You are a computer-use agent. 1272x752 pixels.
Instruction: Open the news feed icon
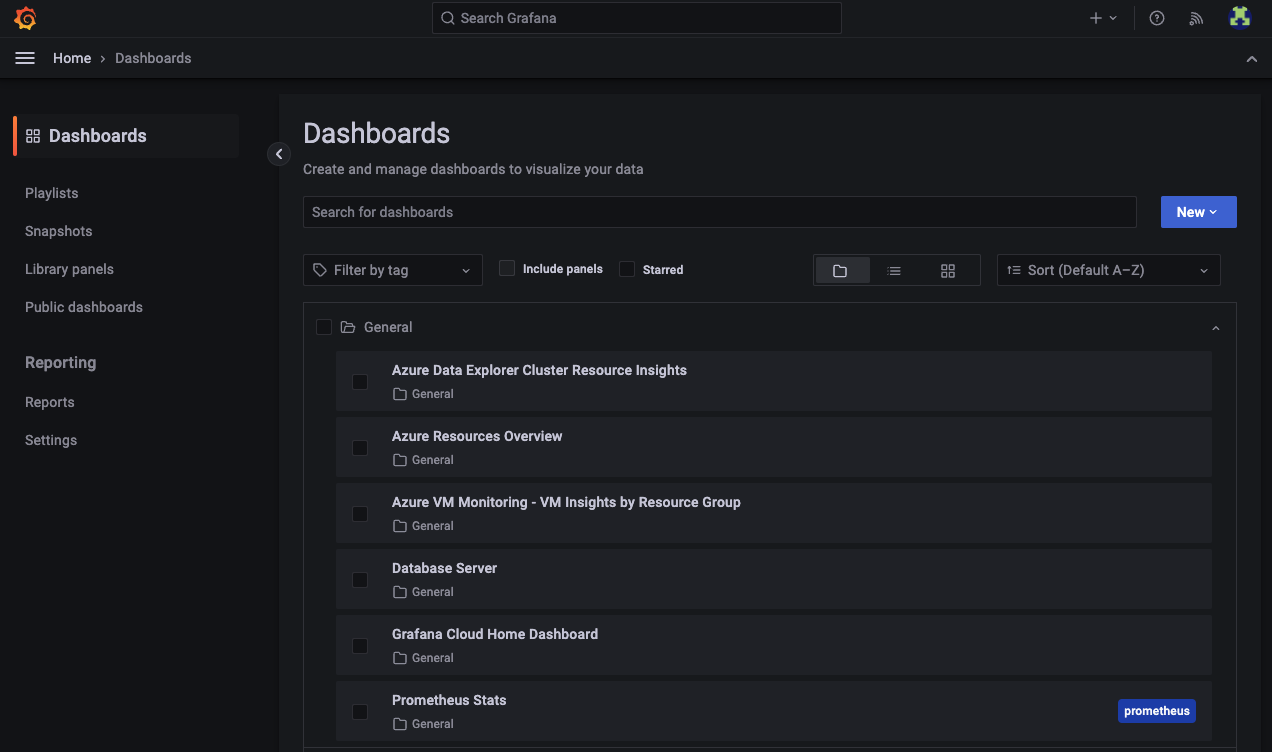[x=1196, y=17]
